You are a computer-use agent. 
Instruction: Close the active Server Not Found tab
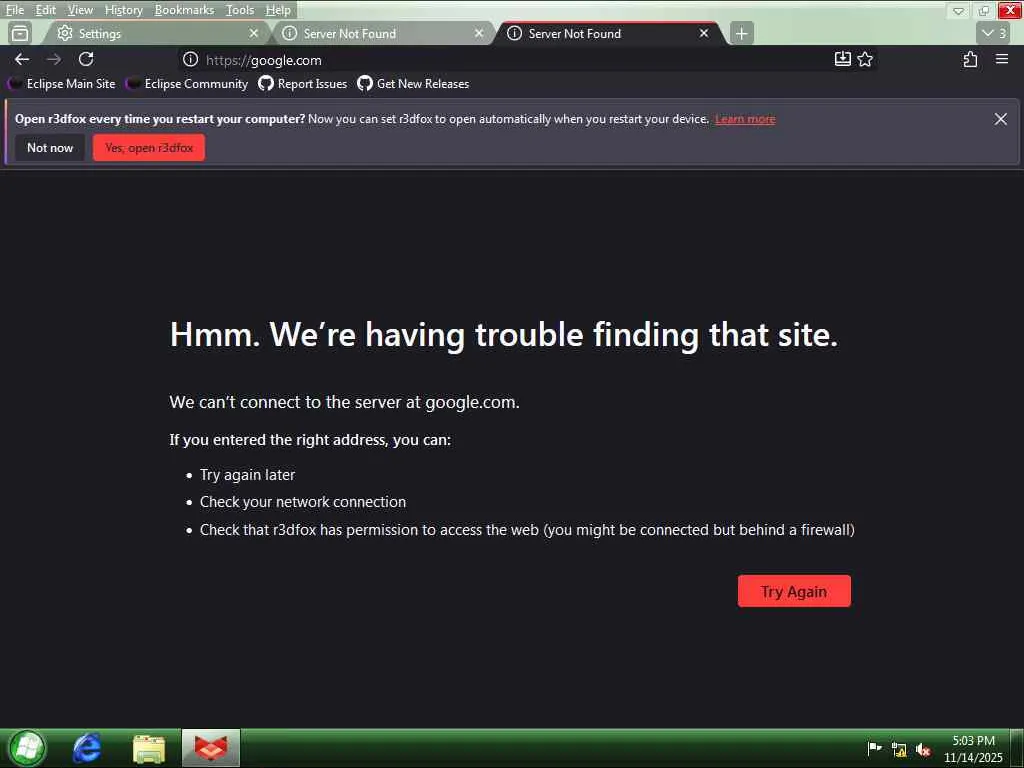pos(704,33)
